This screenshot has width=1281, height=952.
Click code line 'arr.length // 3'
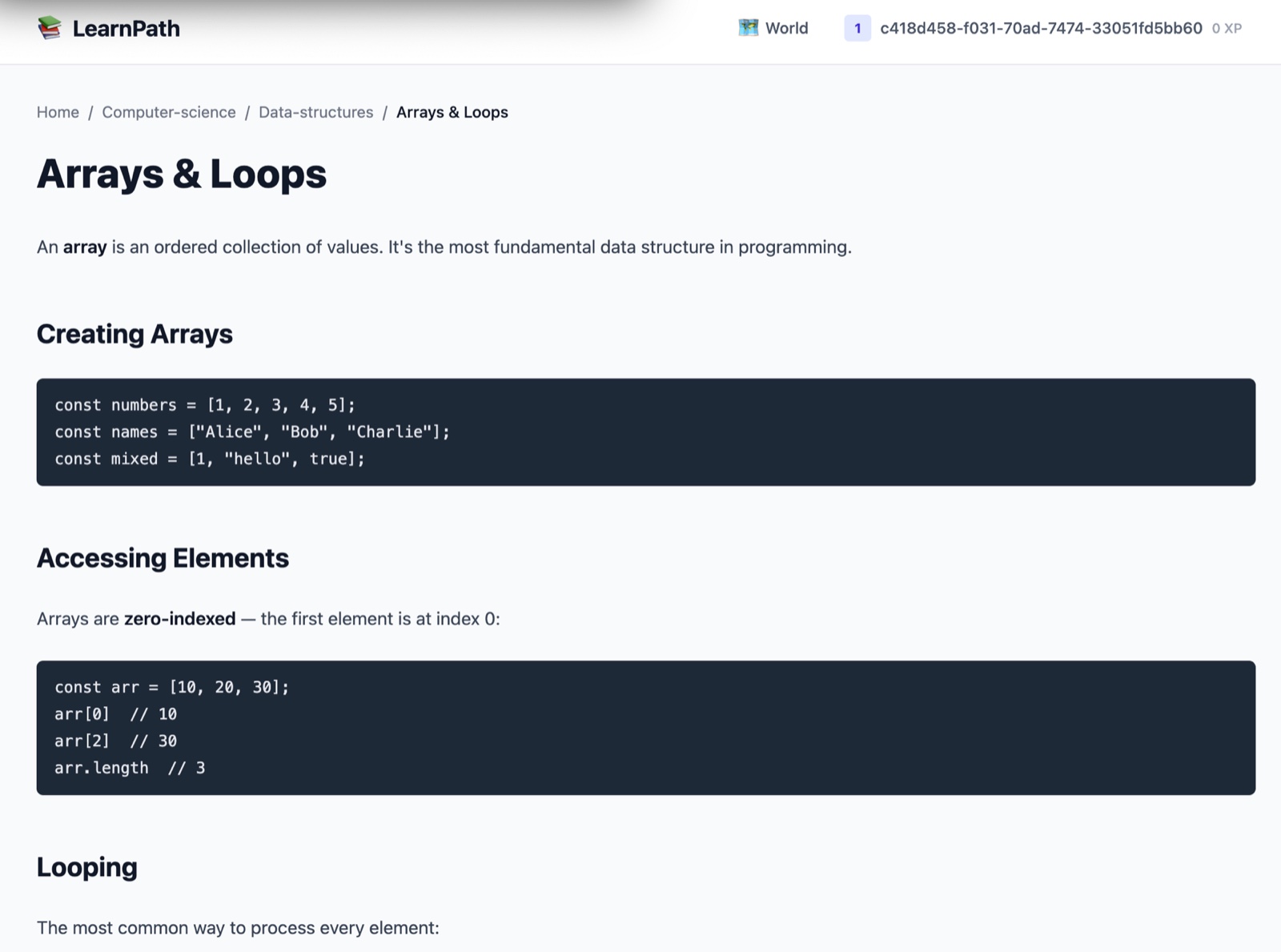(x=130, y=769)
